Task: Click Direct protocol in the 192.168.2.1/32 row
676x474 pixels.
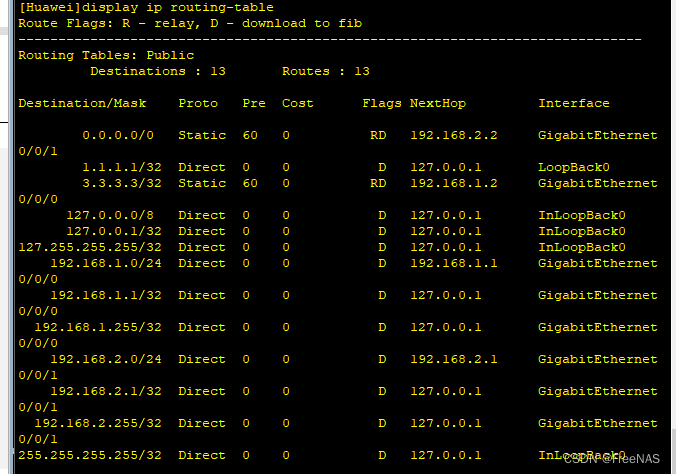Action: point(202,391)
